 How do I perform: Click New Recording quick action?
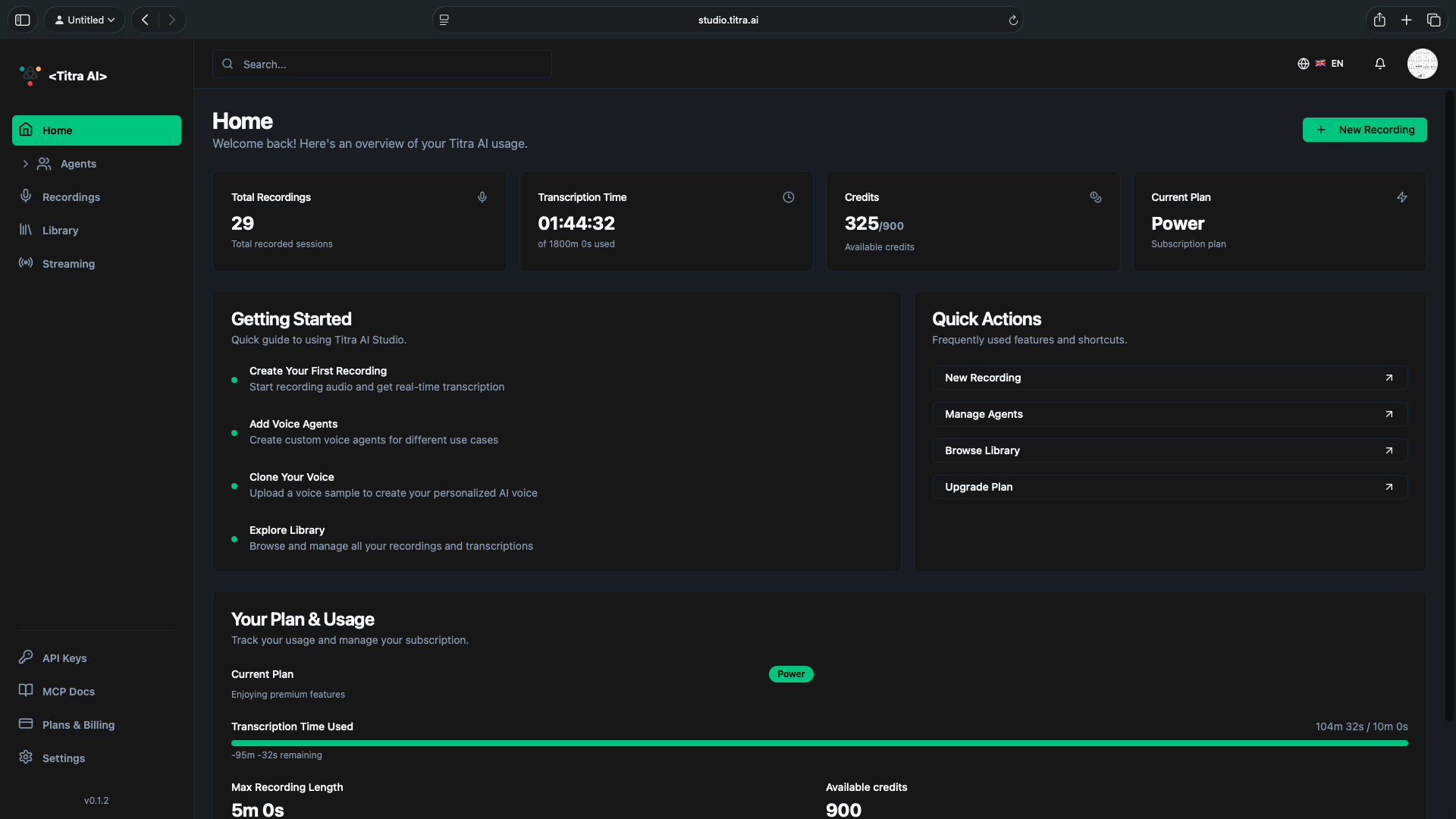1170,378
